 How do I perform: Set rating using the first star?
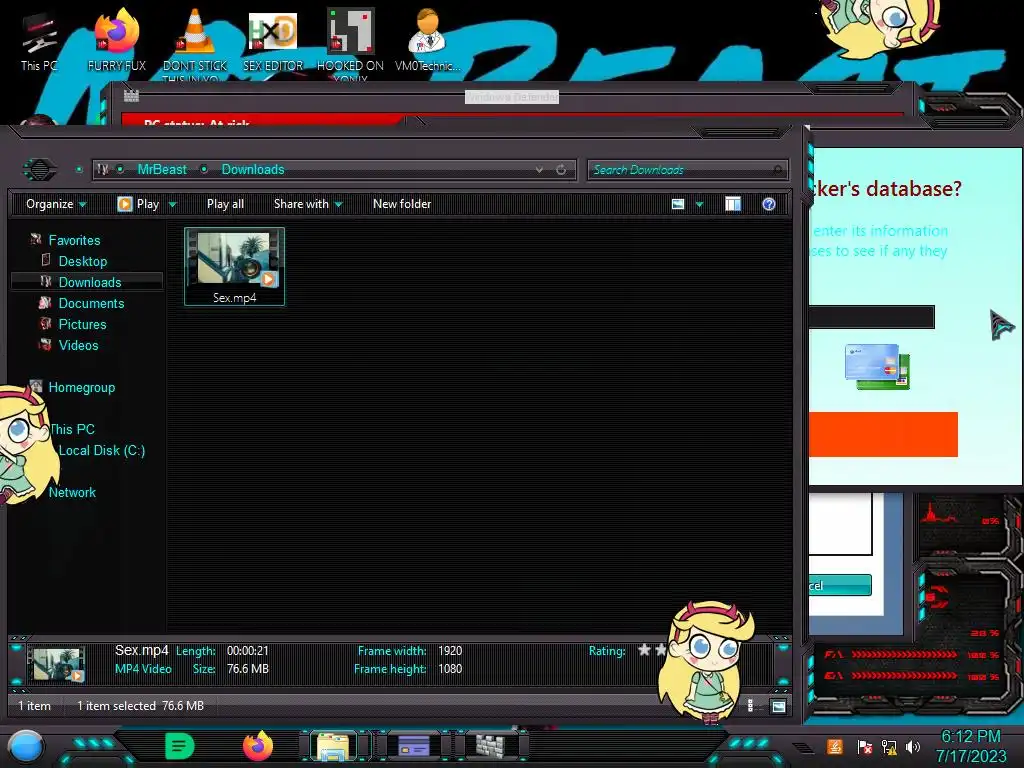click(x=644, y=650)
